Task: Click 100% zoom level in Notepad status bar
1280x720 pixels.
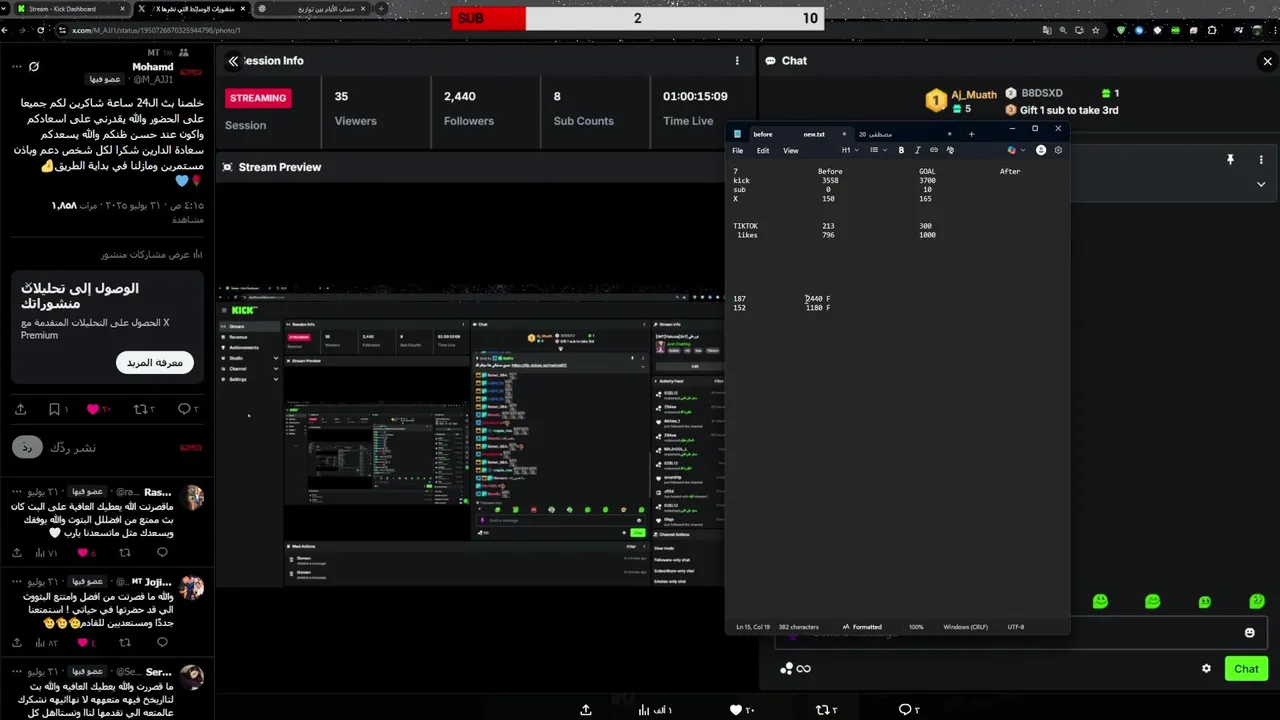Action: (916, 627)
